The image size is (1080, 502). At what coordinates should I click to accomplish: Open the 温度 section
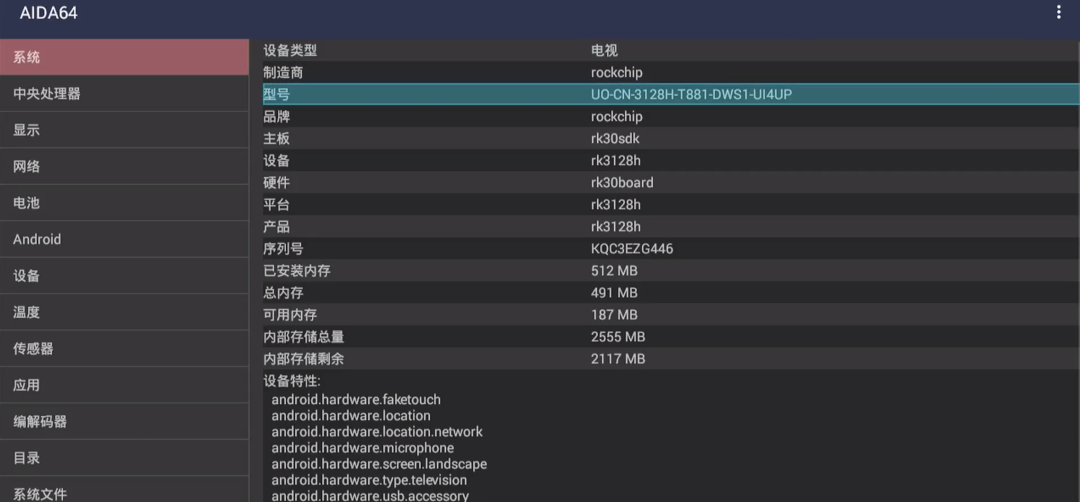pos(124,313)
